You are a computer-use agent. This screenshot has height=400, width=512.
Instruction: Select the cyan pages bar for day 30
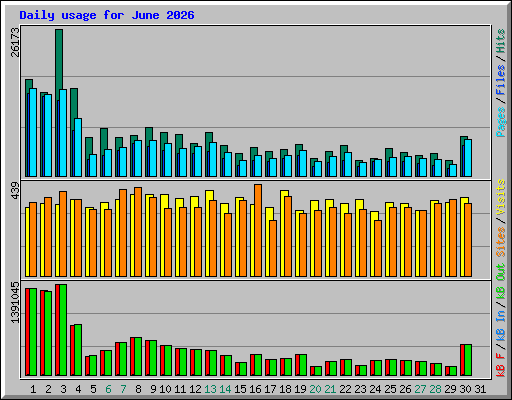pyautogui.click(x=468, y=158)
